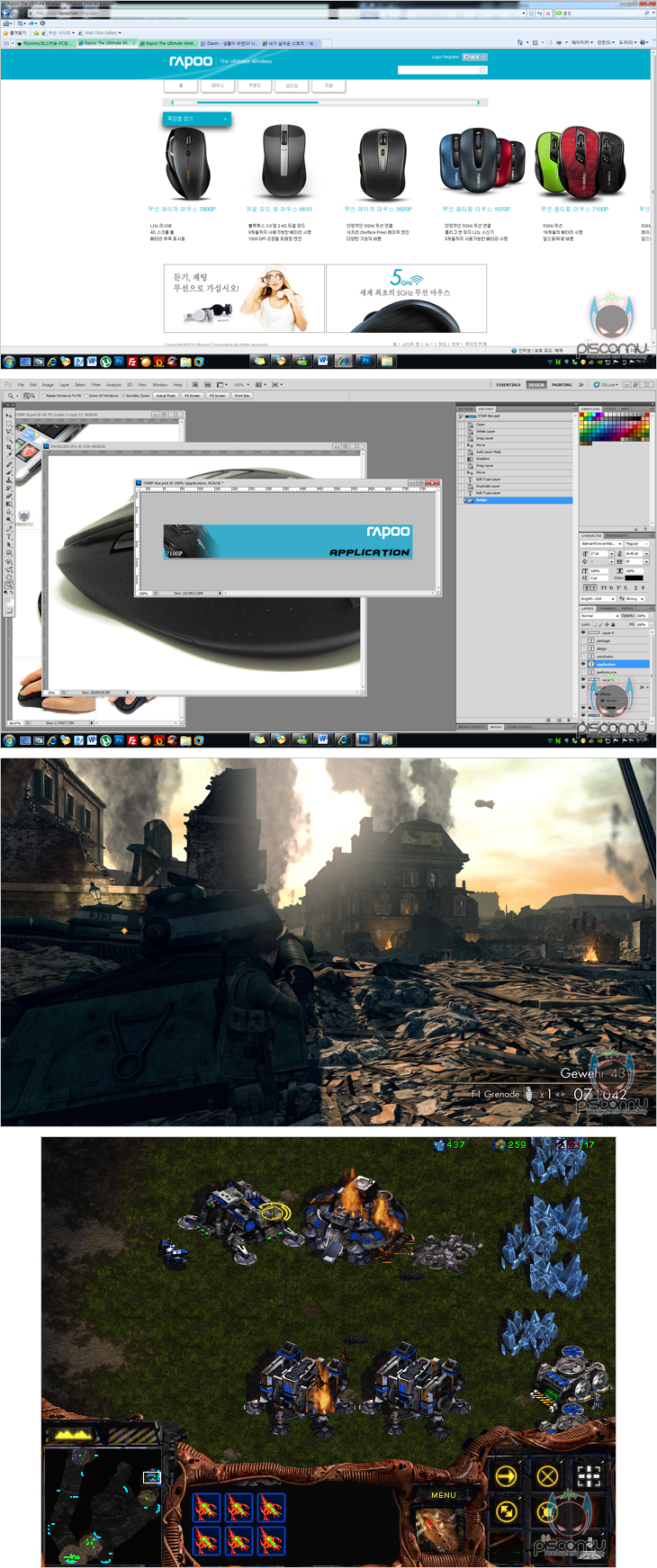Open Photoshop Layer menu
Viewport: 657px width, 1568px height.
coord(64,384)
